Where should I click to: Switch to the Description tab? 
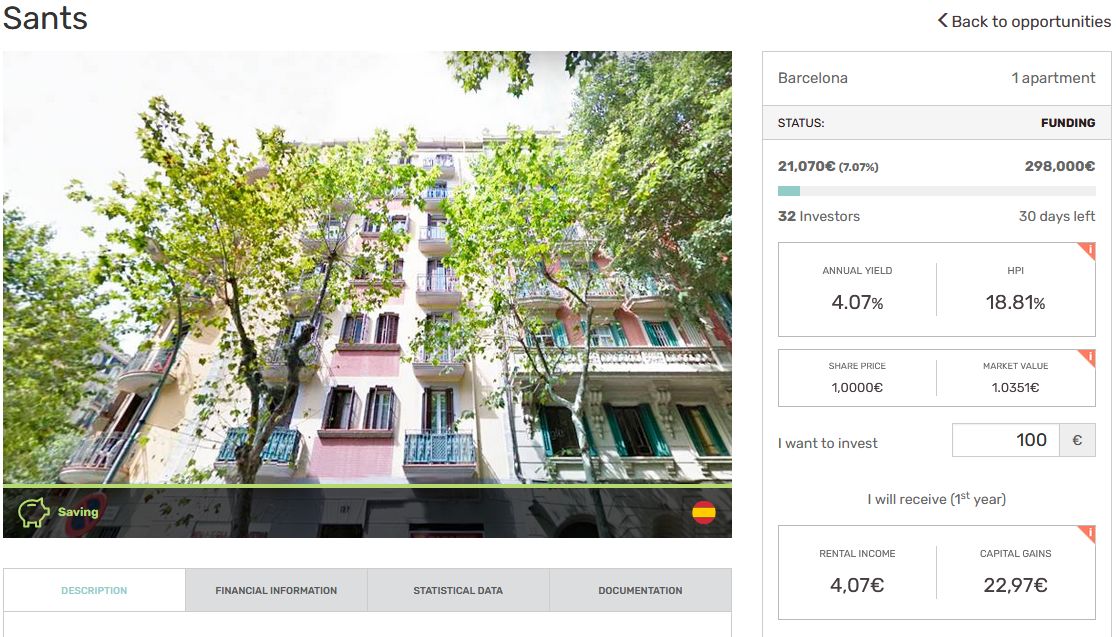coord(94,590)
